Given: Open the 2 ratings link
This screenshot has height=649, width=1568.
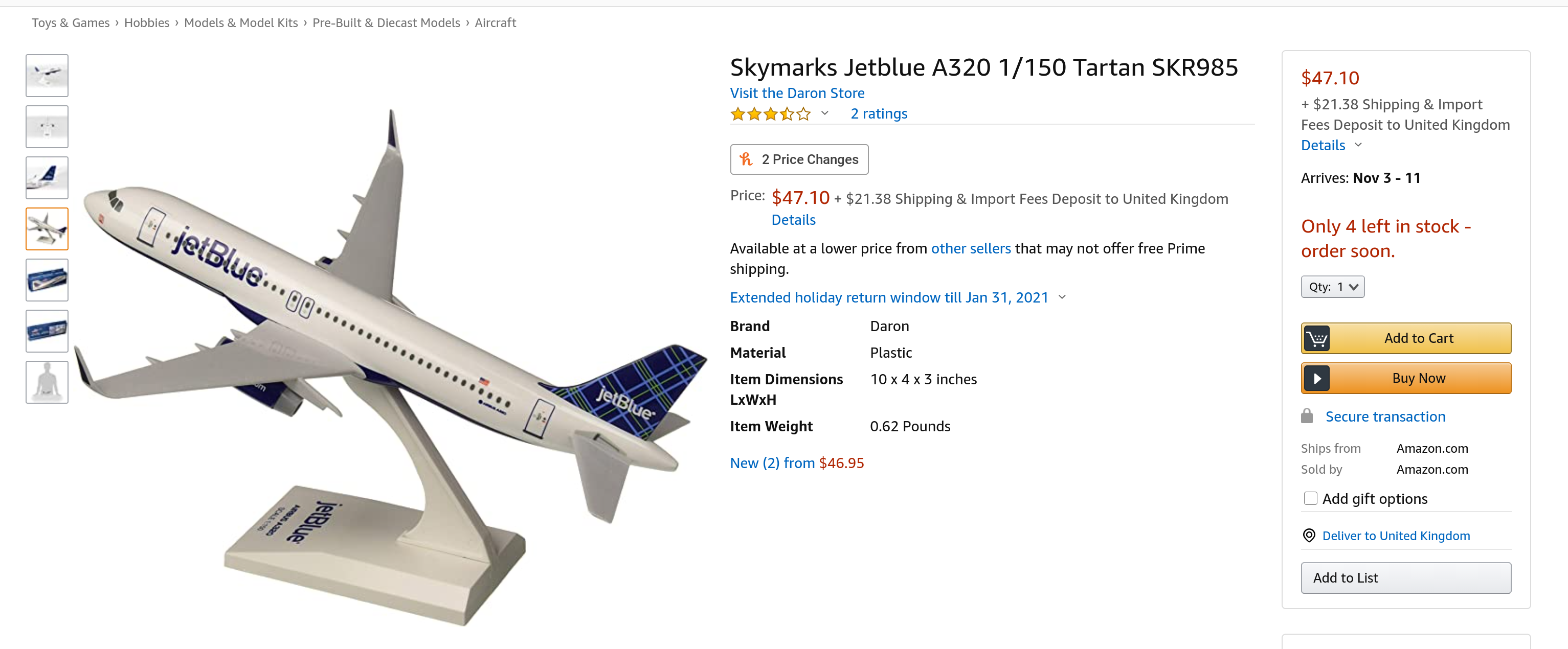Looking at the screenshot, I should click(878, 113).
